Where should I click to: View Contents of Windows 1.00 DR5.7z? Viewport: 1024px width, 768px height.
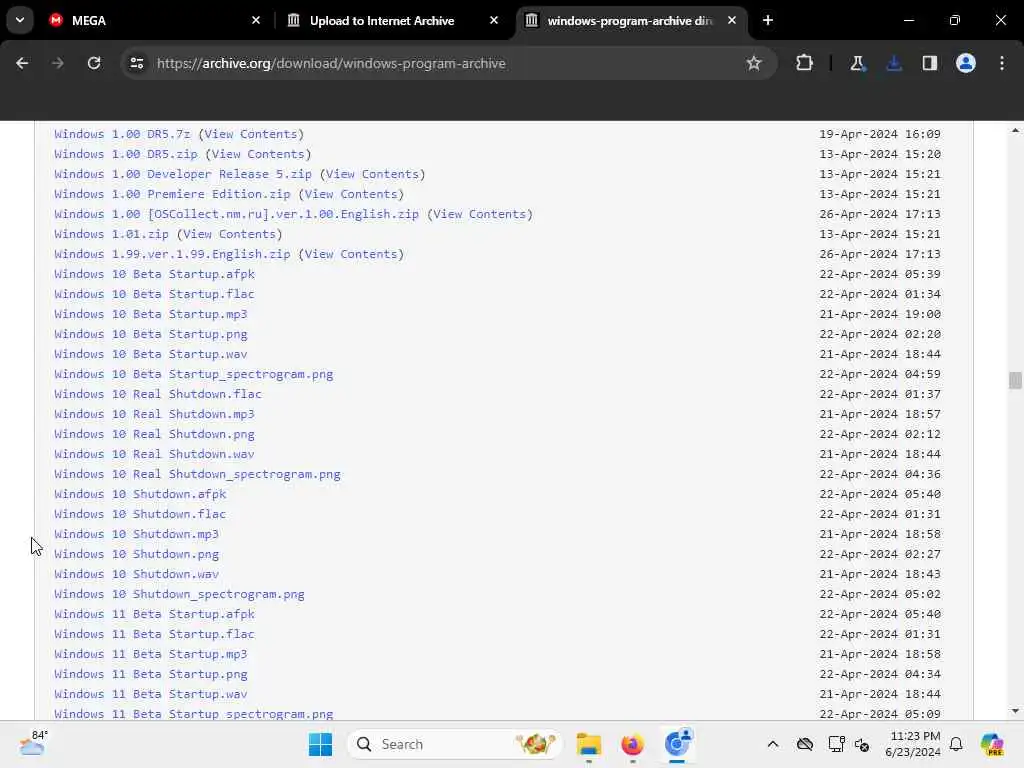click(251, 134)
